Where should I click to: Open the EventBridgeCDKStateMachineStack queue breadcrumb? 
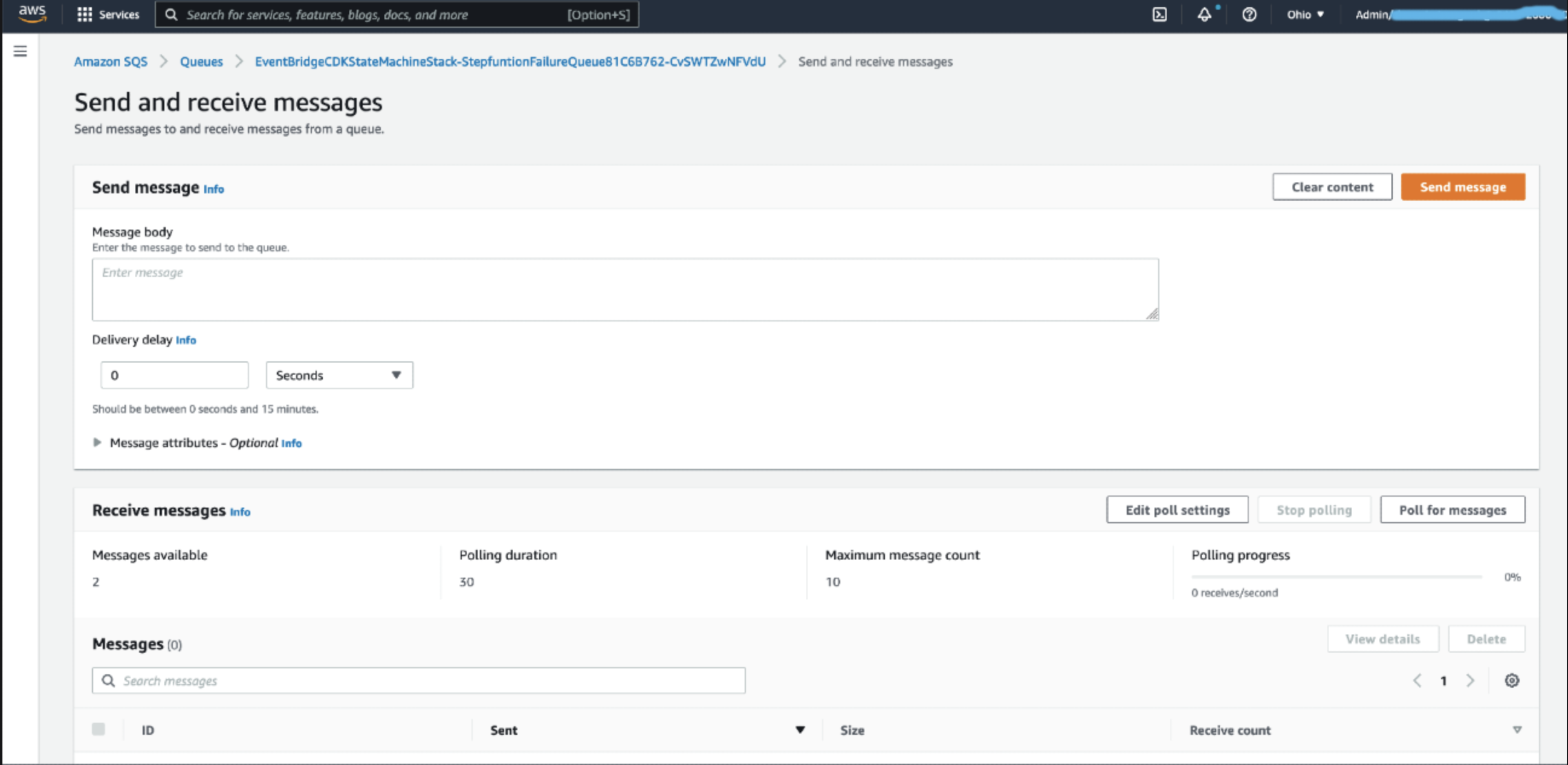[x=510, y=62]
